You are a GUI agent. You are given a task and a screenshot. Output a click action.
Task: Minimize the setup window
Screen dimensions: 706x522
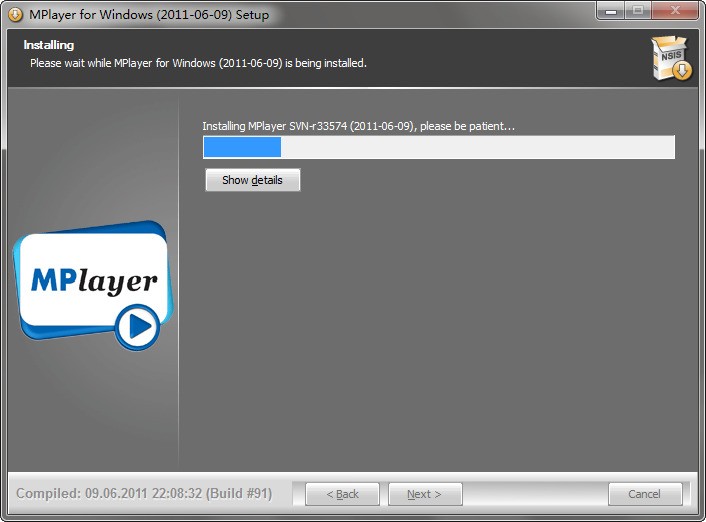point(611,11)
